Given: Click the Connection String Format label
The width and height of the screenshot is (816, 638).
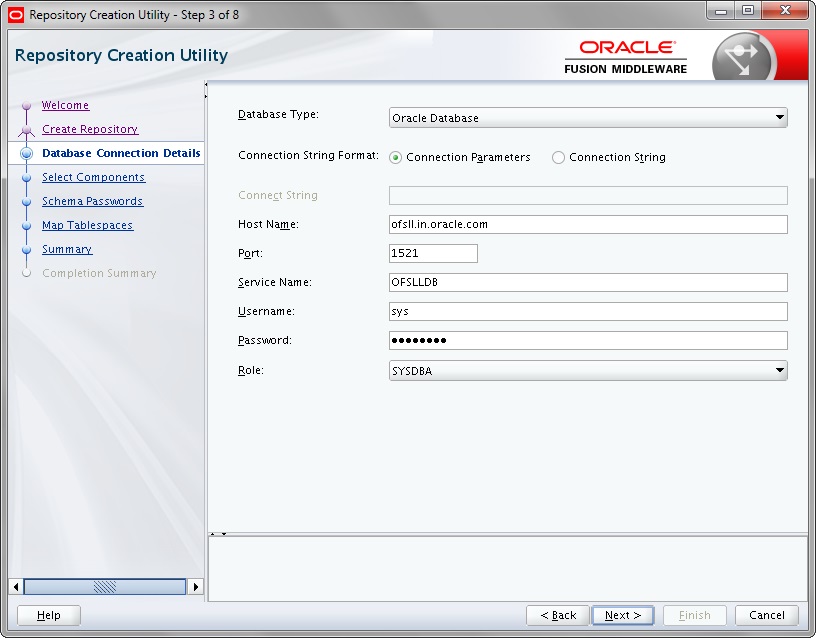Looking at the screenshot, I should click(309, 155).
